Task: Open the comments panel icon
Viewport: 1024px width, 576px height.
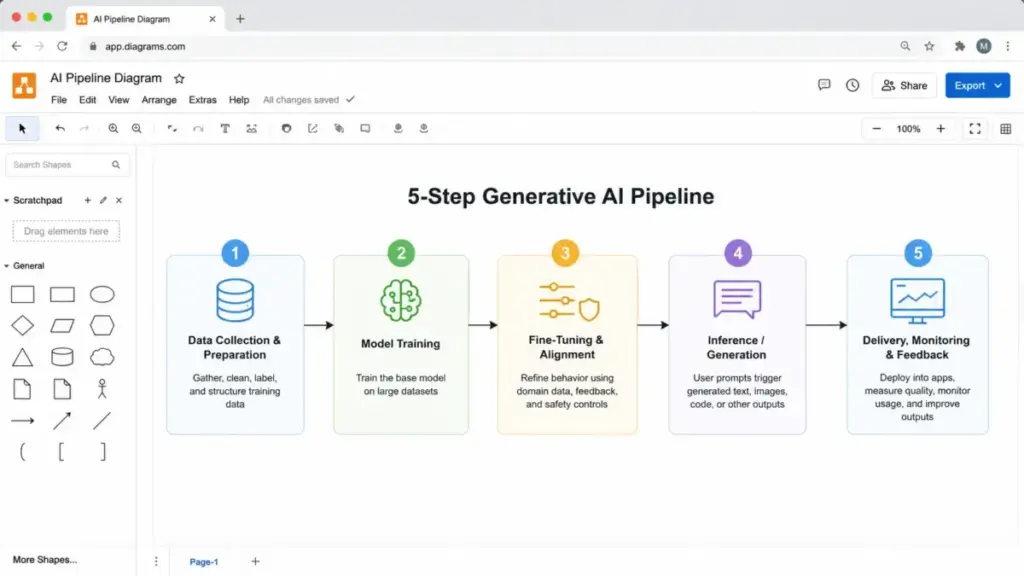Action: click(x=824, y=85)
